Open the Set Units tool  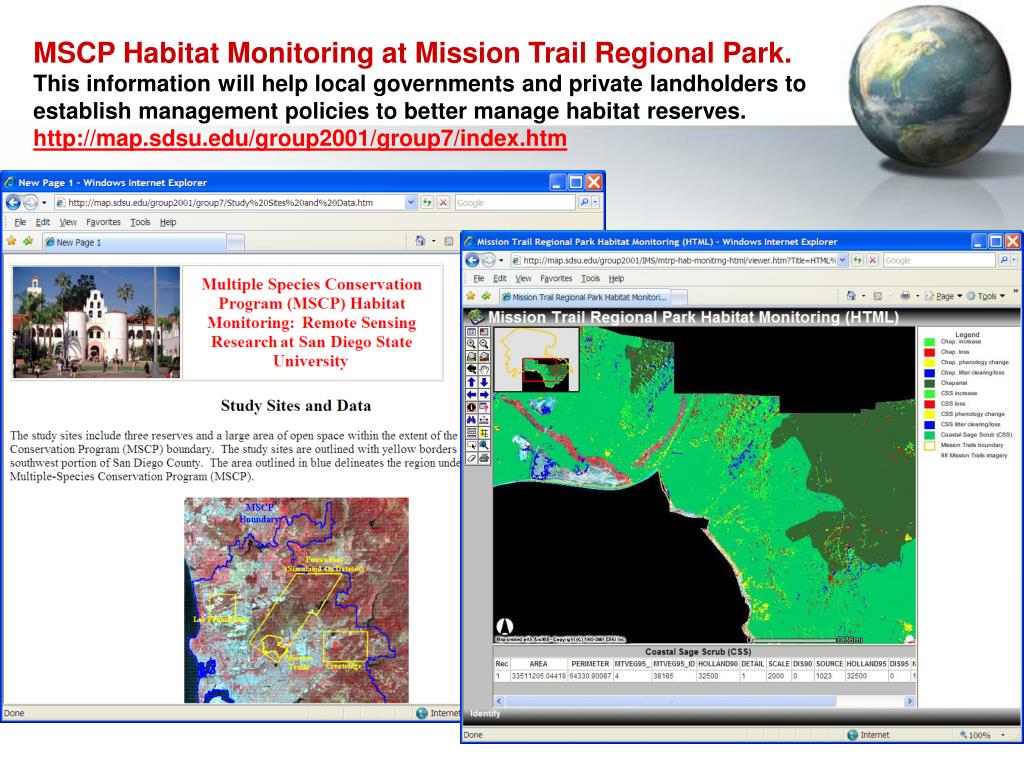coord(472,432)
